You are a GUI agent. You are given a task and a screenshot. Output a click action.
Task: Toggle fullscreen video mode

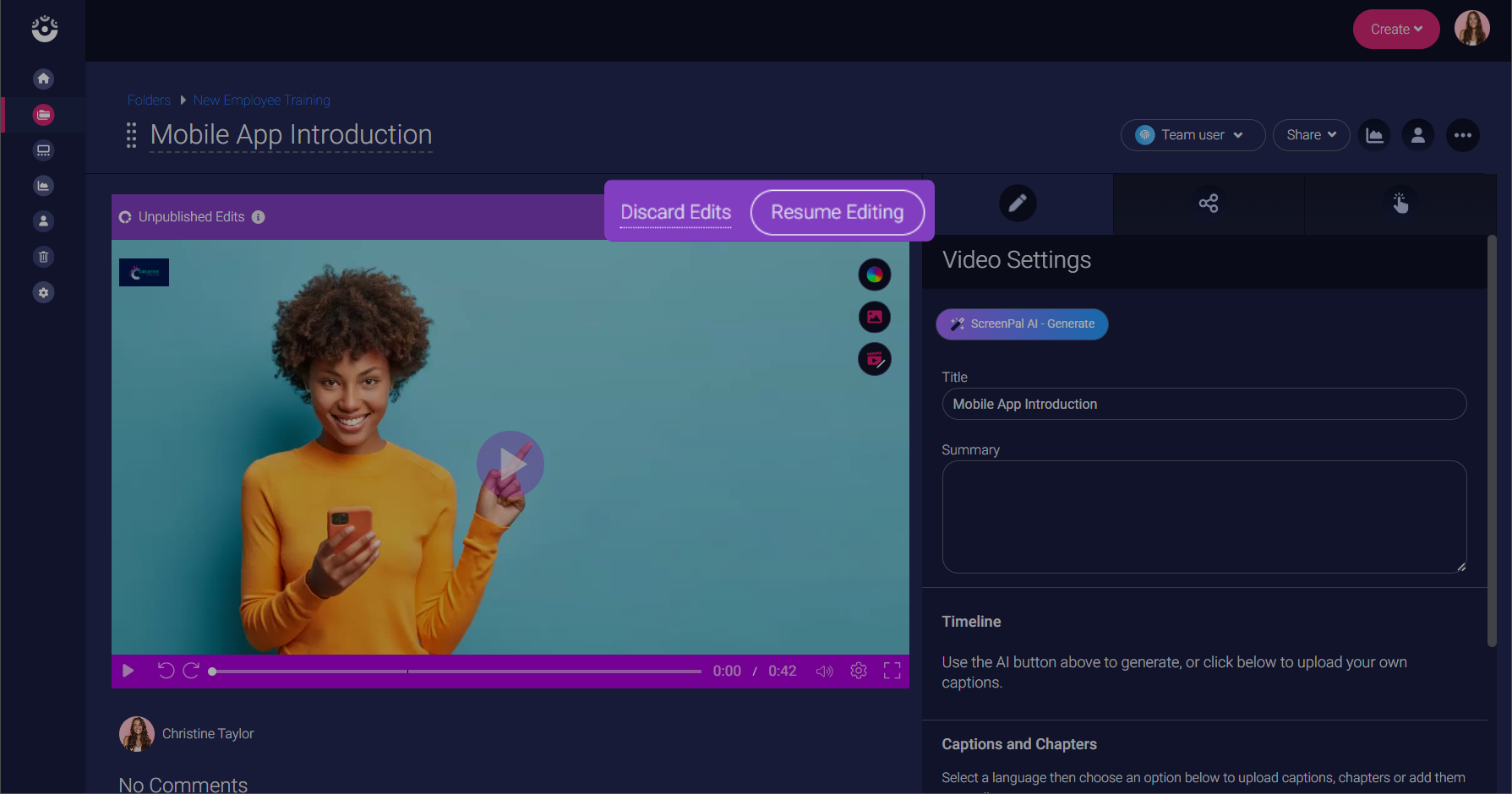[x=892, y=671]
